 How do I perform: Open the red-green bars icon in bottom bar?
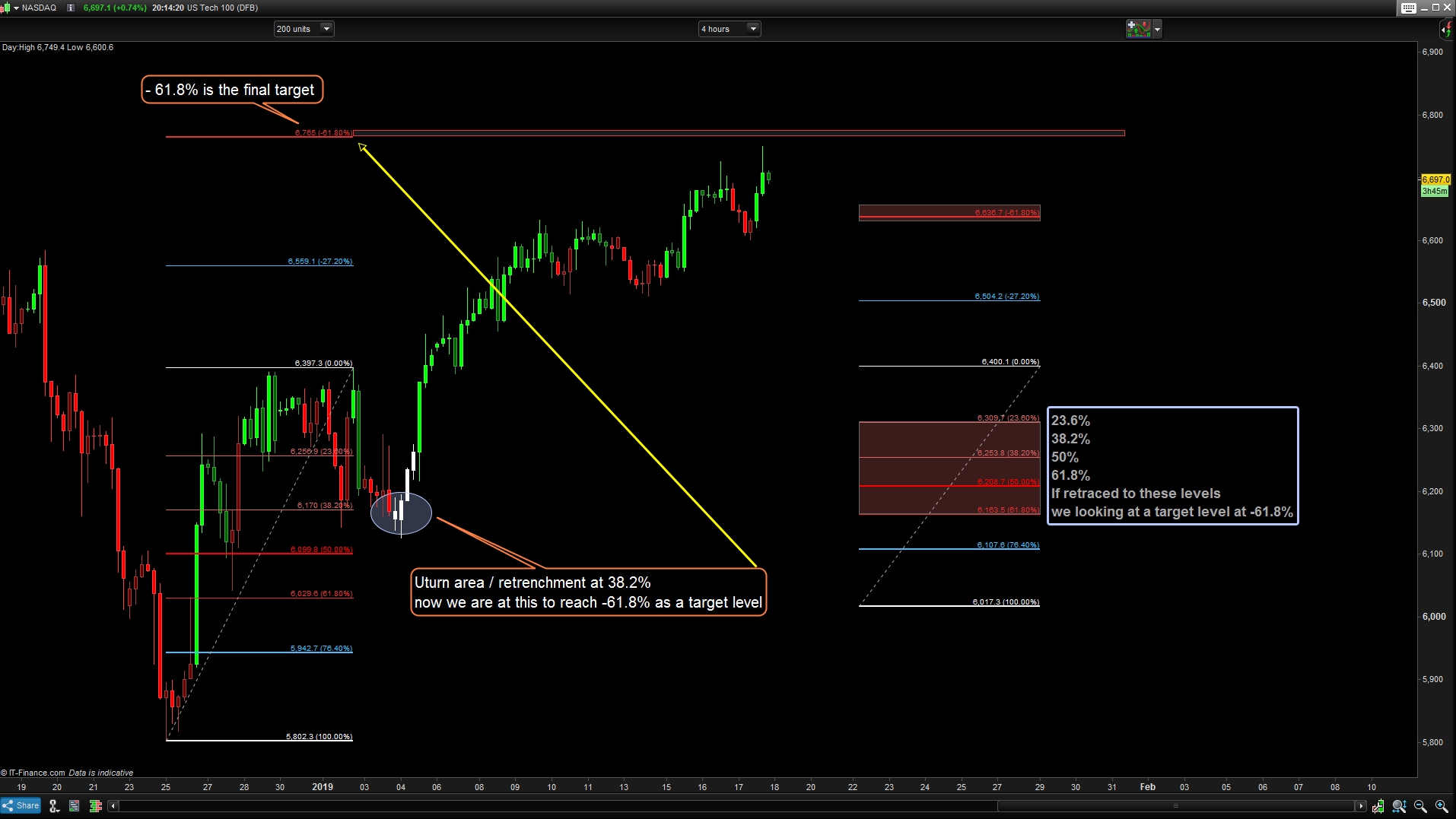click(95, 806)
